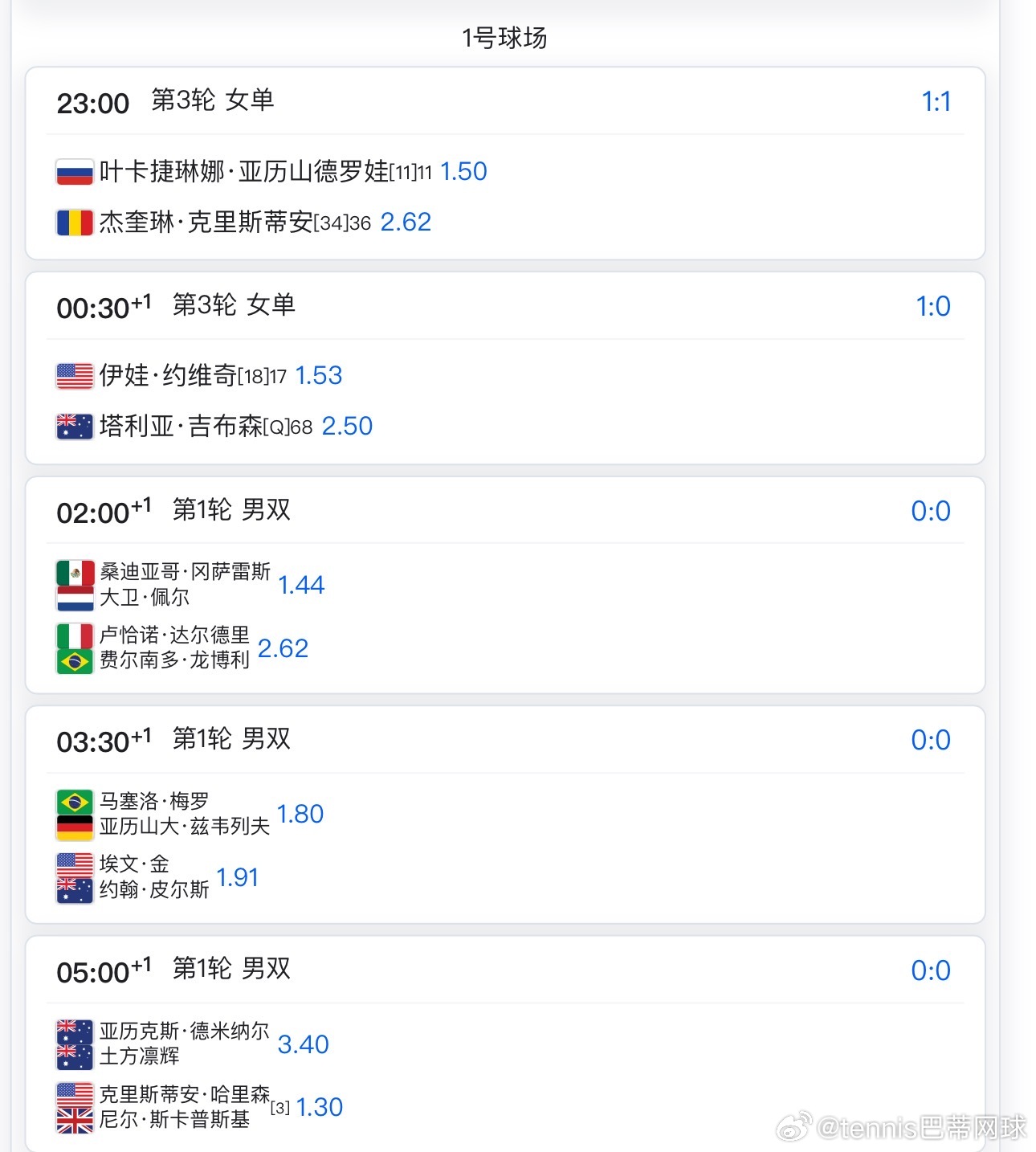The height and width of the screenshot is (1152, 1036).
Task: Click the German flag beside 亚历山大·兹韦列夫
Action: coord(75,827)
